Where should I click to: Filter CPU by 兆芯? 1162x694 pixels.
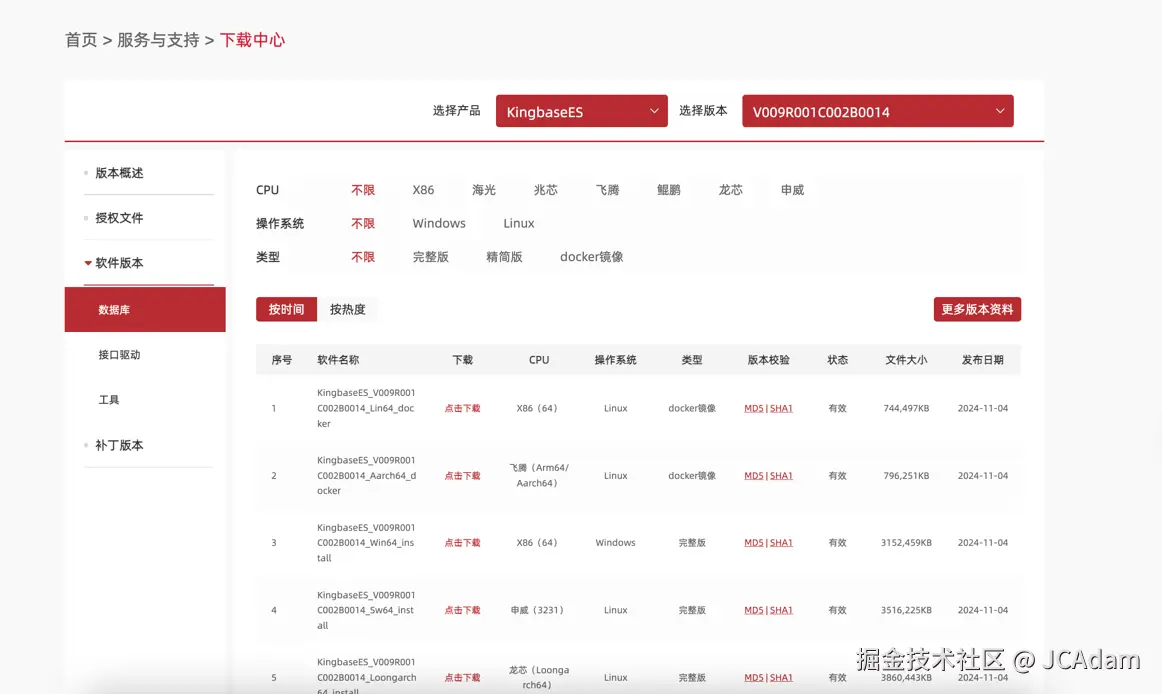pos(545,191)
